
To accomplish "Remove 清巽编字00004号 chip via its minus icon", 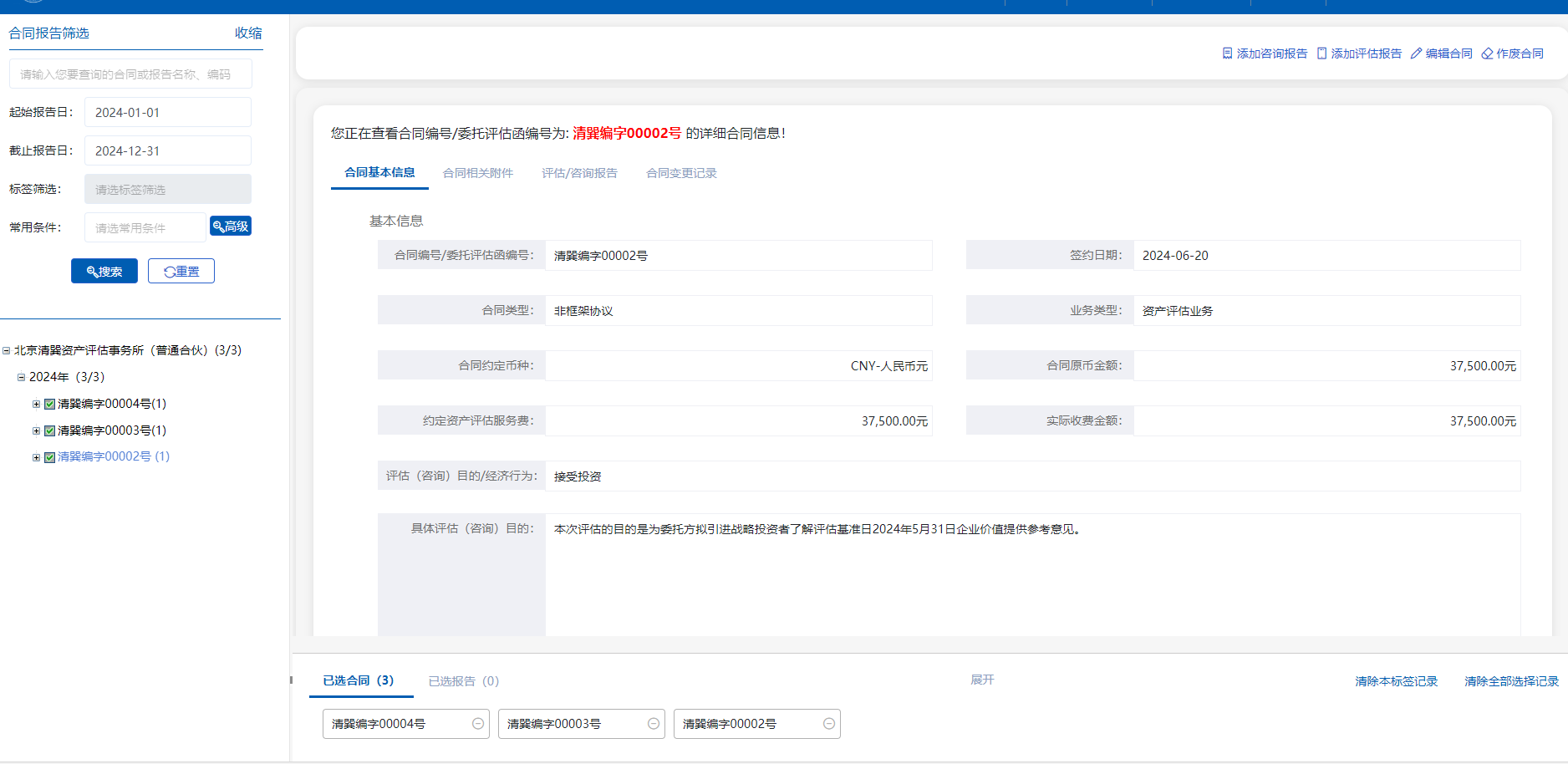I will (x=478, y=724).
